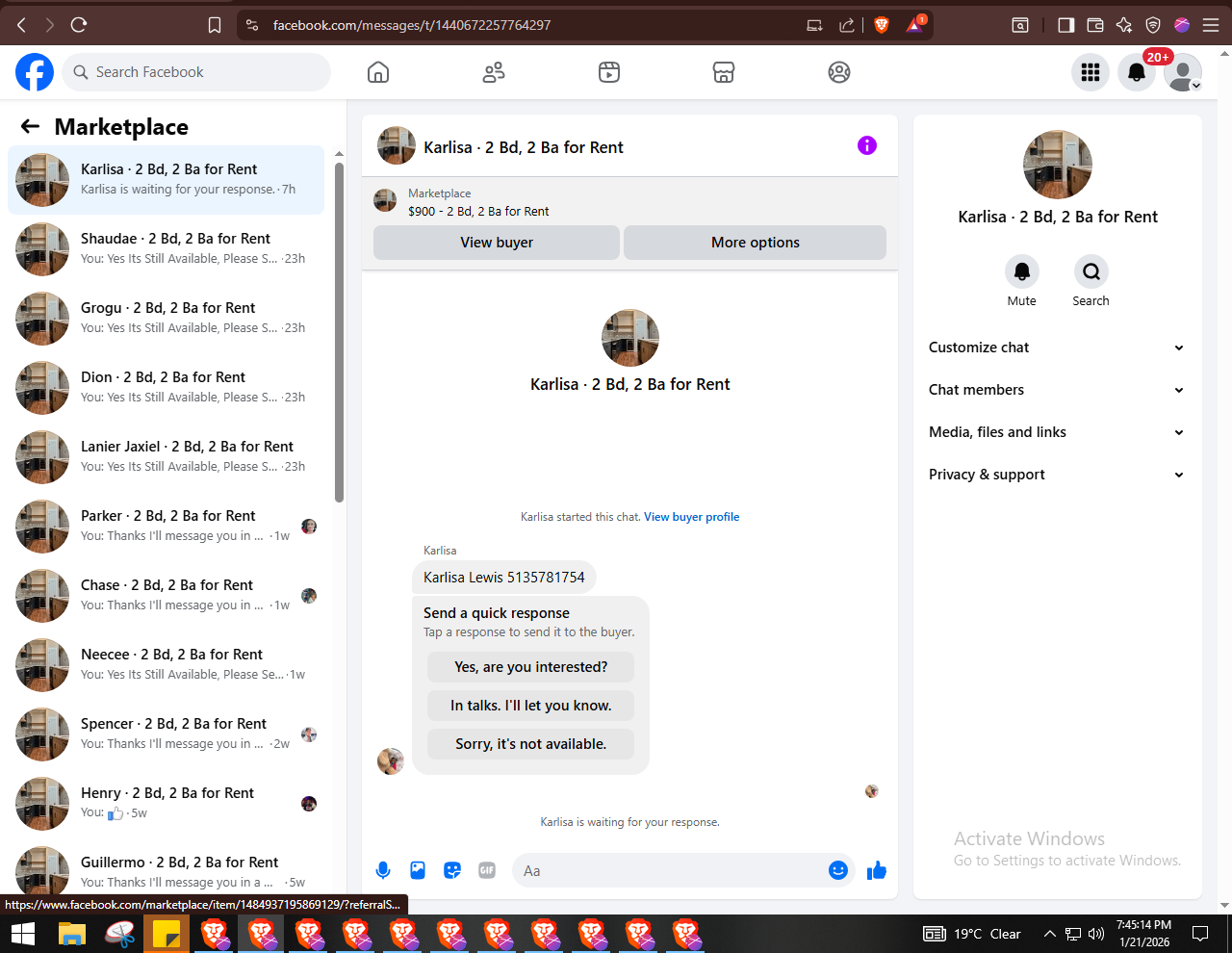The image size is (1232, 953).
Task: Open the View buyer profile link
Action: pos(692,517)
